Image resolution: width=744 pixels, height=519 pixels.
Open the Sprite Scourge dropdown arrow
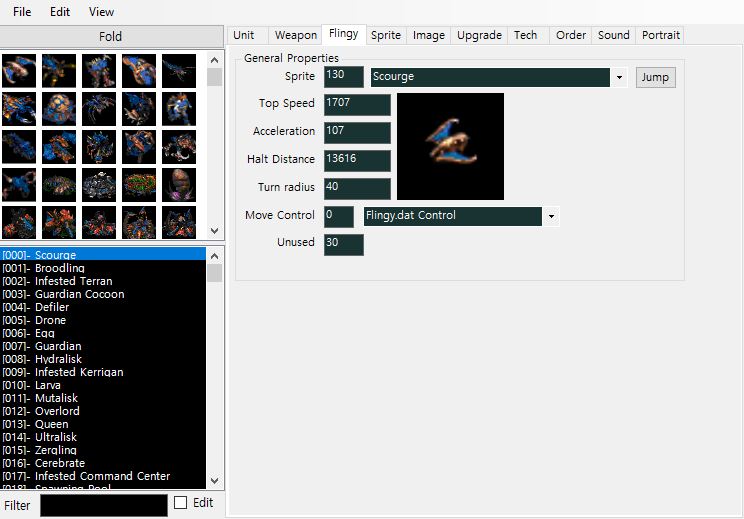pos(619,77)
